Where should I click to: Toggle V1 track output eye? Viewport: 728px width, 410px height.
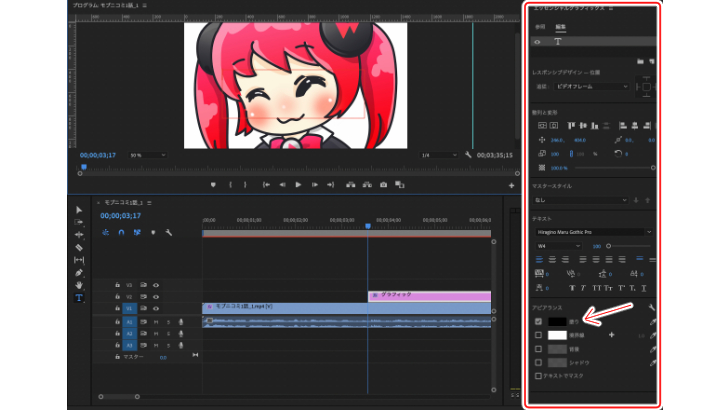pyautogui.click(x=156, y=308)
